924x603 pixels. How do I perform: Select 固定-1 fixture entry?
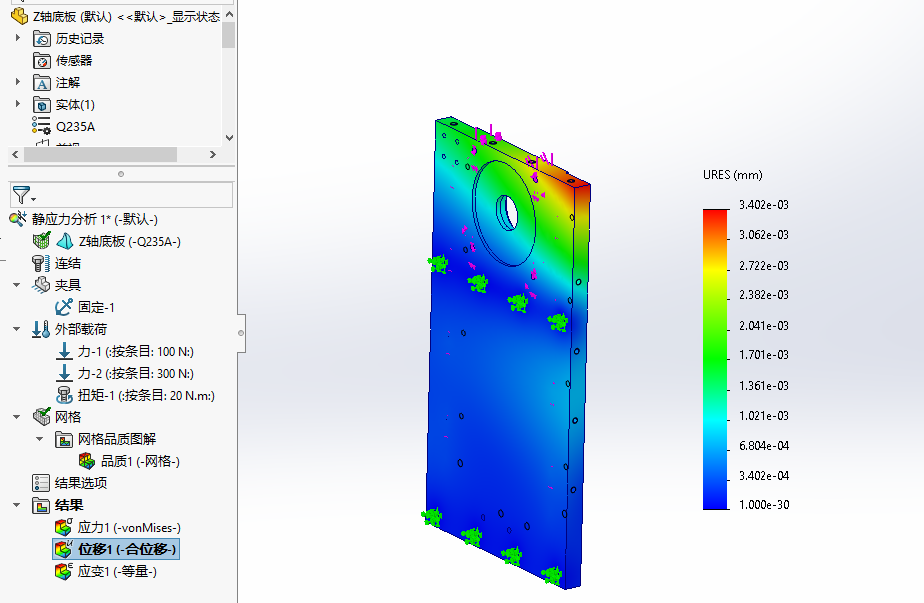(x=96, y=308)
